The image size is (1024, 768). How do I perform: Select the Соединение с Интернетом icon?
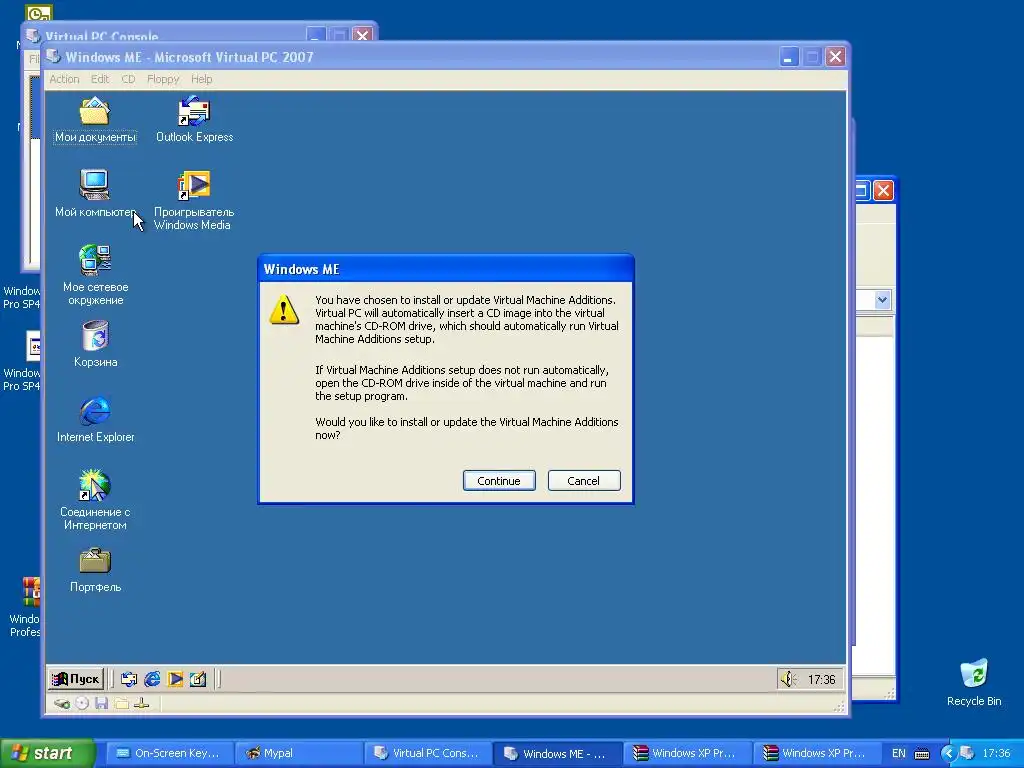(x=95, y=500)
